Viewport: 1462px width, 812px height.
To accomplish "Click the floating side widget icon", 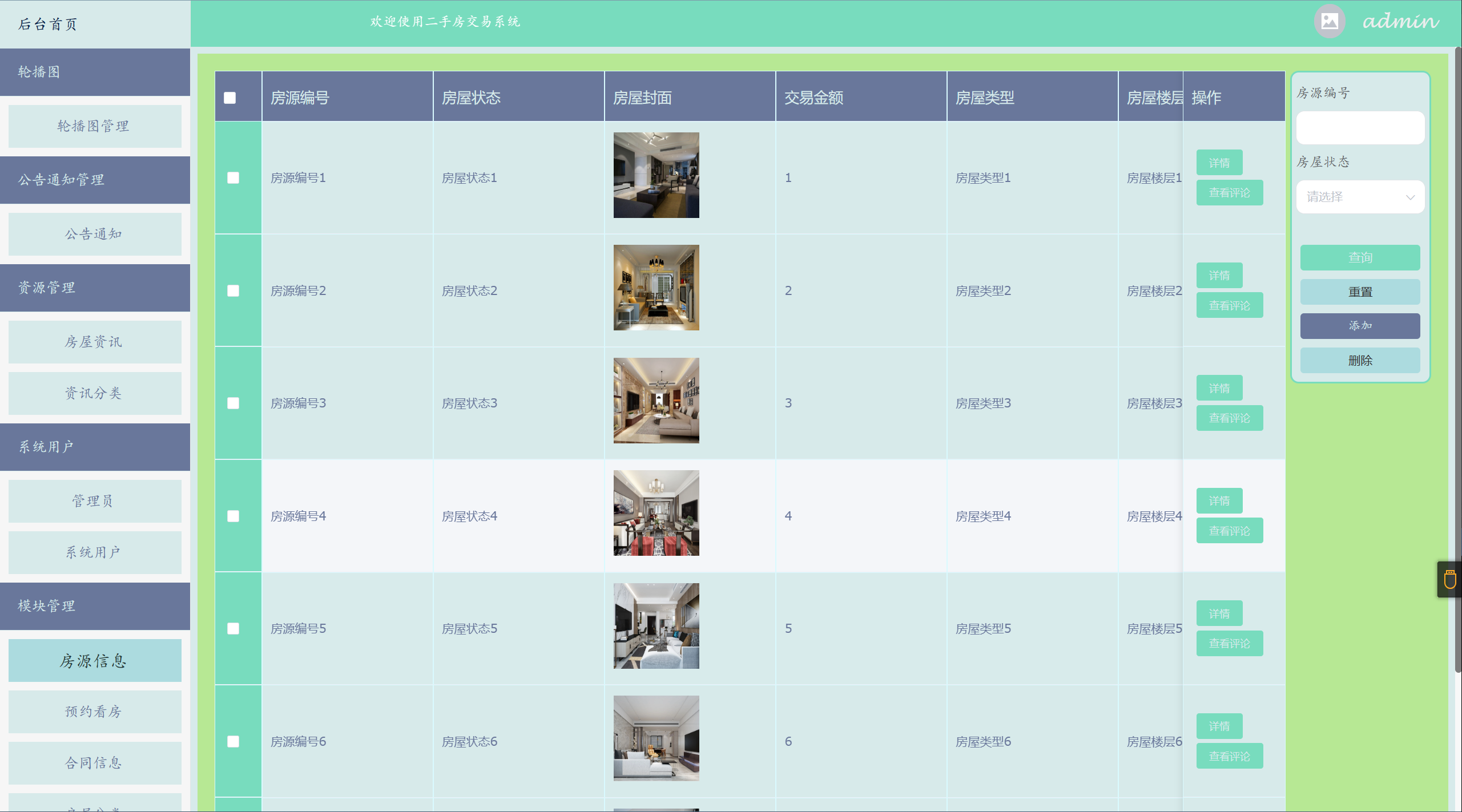I will (x=1449, y=579).
